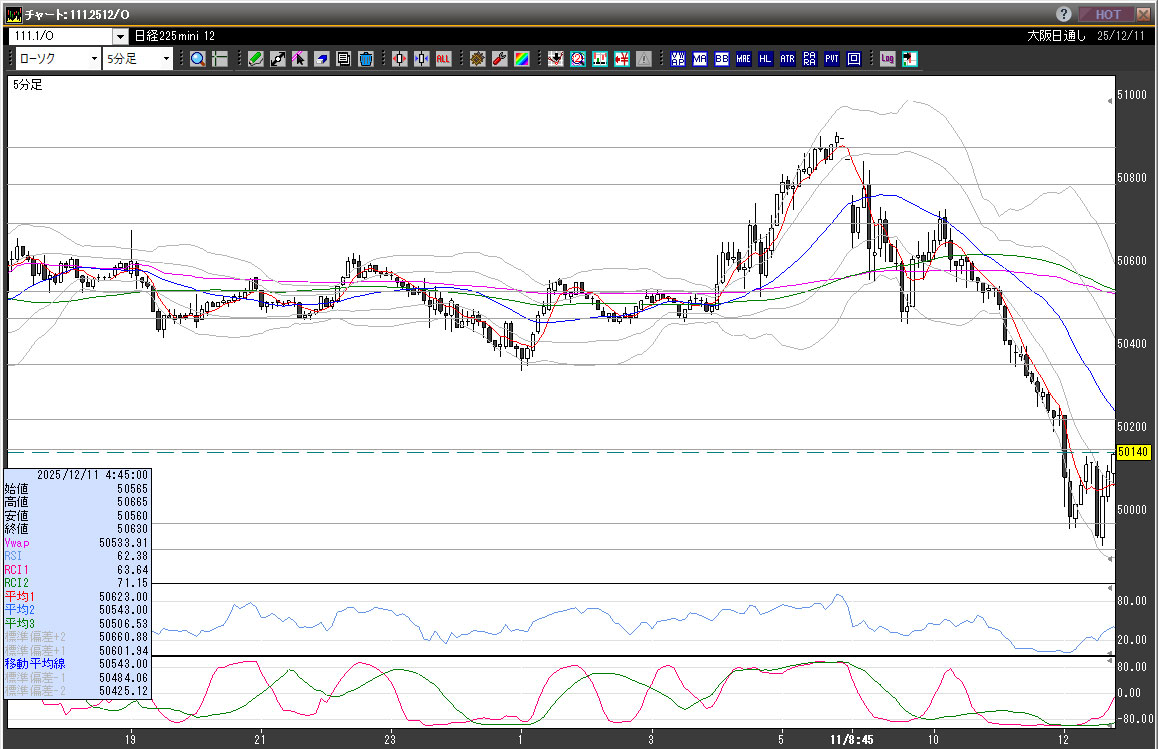The width and height of the screenshot is (1158, 749).
Task: Click the red ALL toolbar icon
Action: click(443, 59)
